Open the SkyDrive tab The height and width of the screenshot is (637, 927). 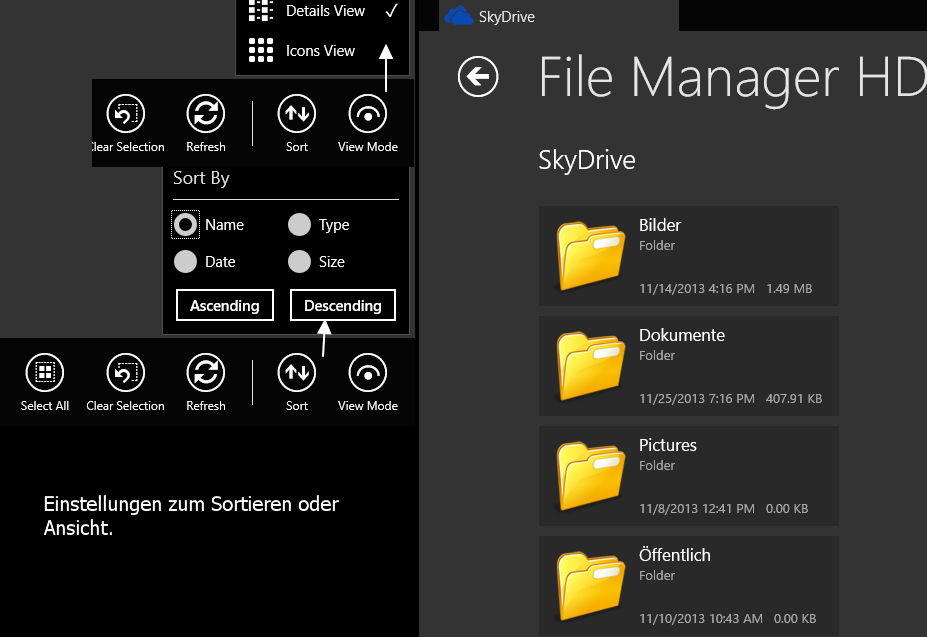click(x=559, y=15)
